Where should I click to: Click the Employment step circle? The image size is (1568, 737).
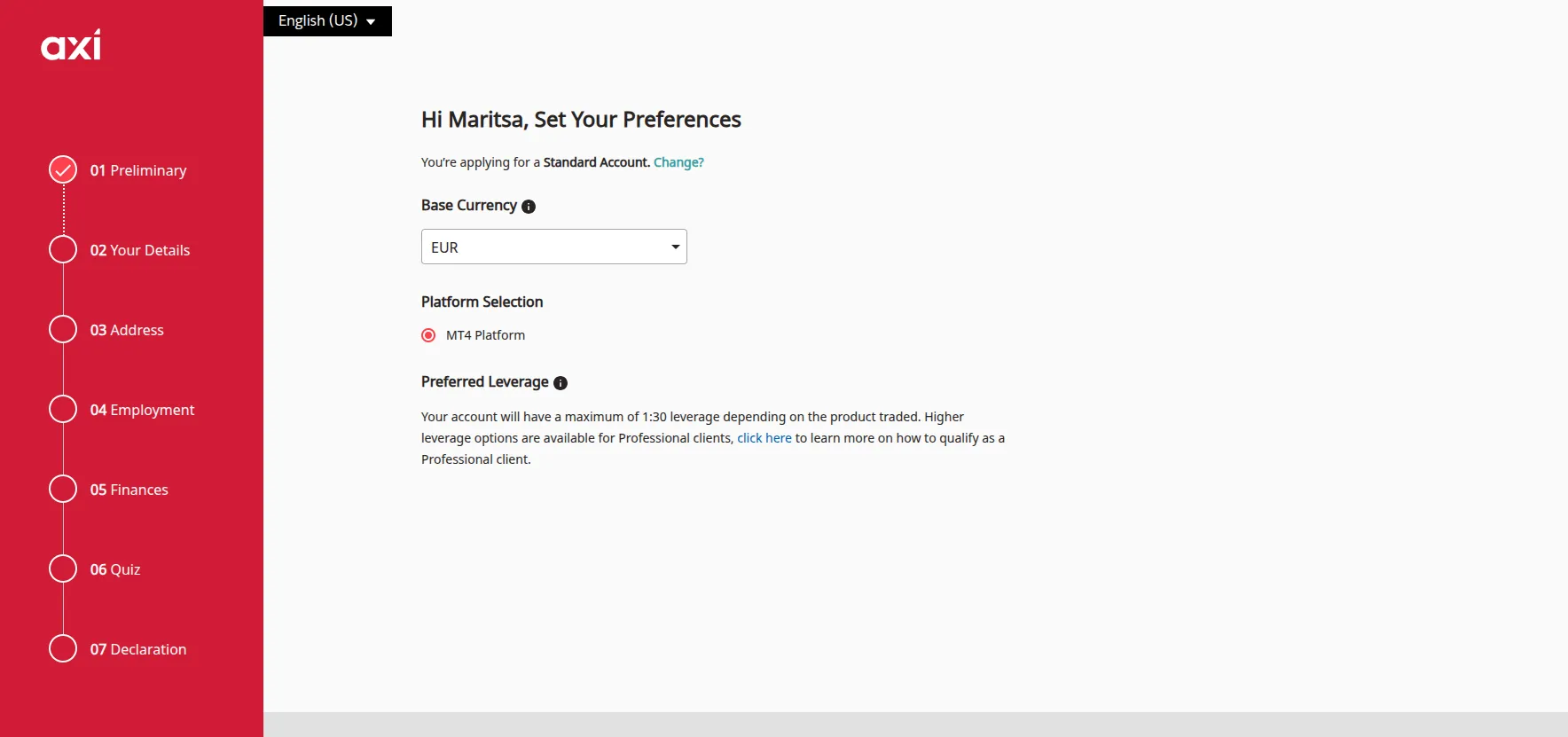tap(63, 409)
